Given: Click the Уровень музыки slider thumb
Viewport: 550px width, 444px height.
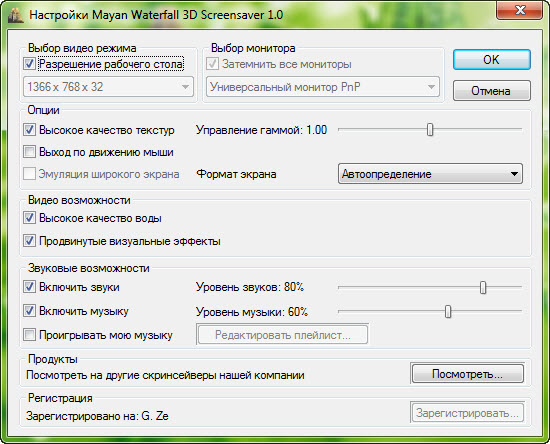Looking at the screenshot, I should coord(448,311).
